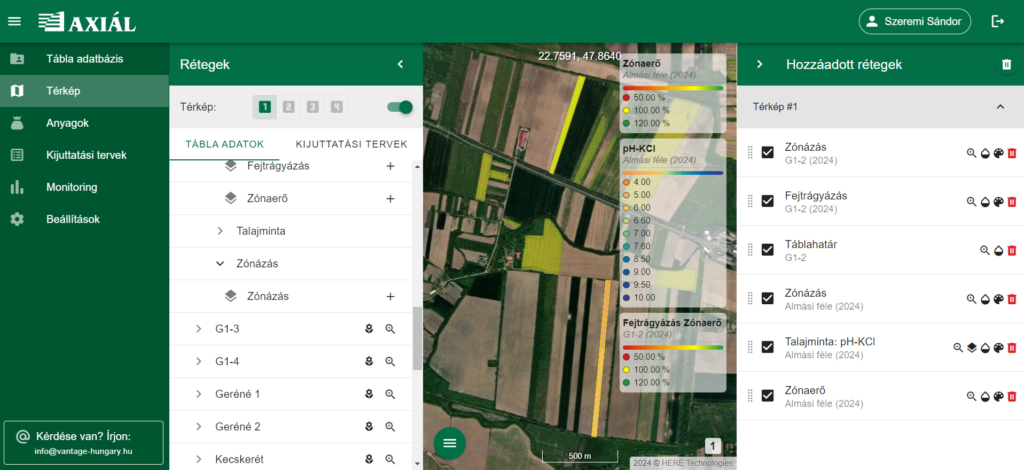Expand the G1-4 field entry
The width and height of the screenshot is (1024, 470).
[199, 361]
